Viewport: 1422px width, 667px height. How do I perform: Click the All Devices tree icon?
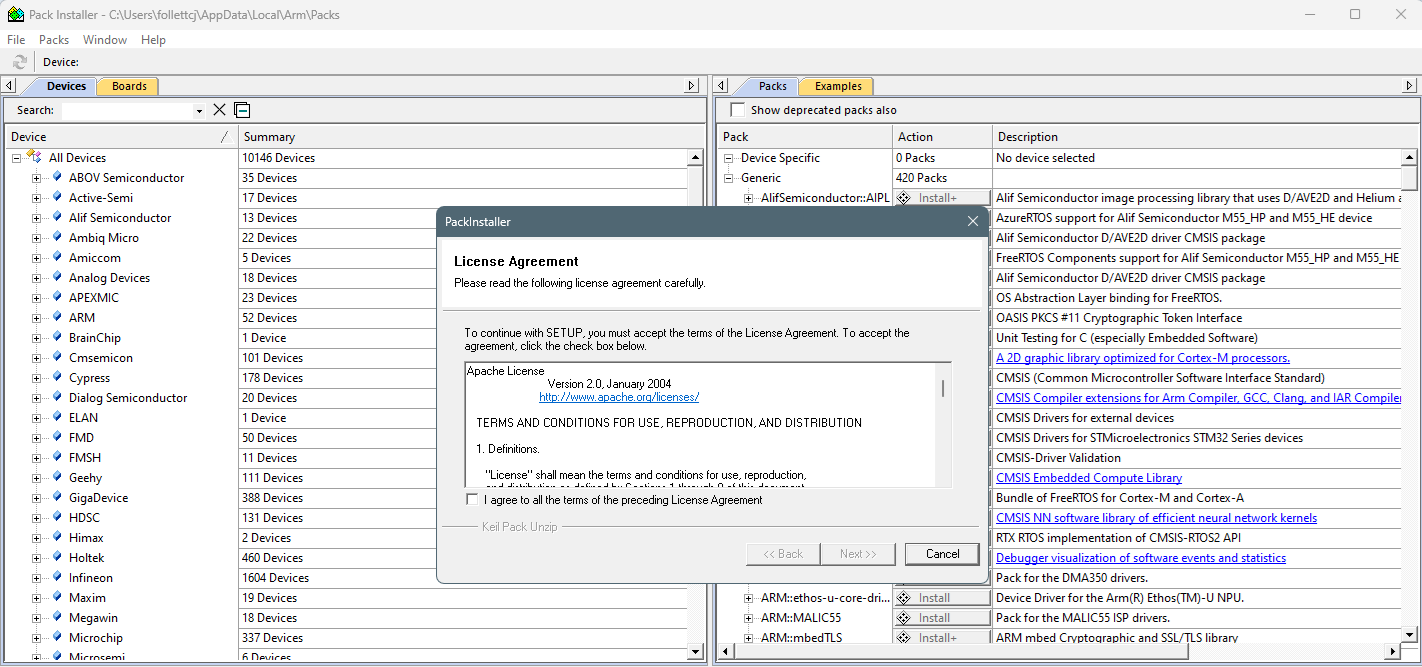(x=34, y=158)
